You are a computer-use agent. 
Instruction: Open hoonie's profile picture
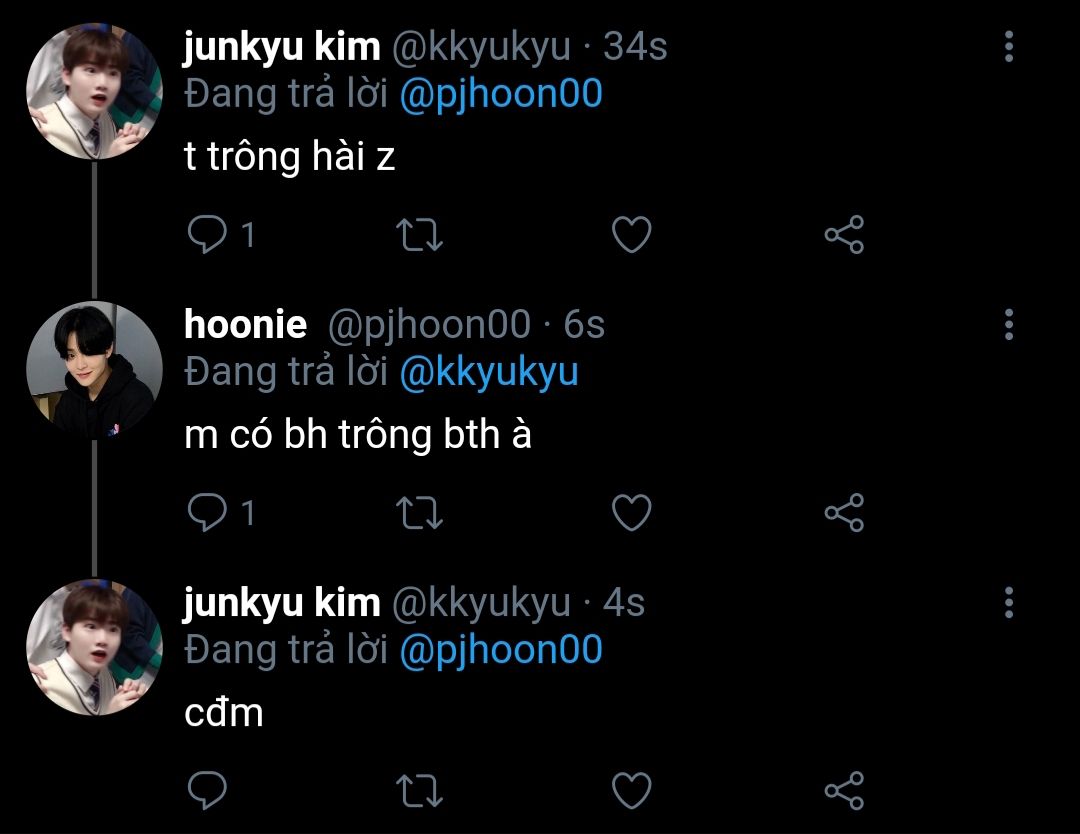pyautogui.click(x=94, y=370)
